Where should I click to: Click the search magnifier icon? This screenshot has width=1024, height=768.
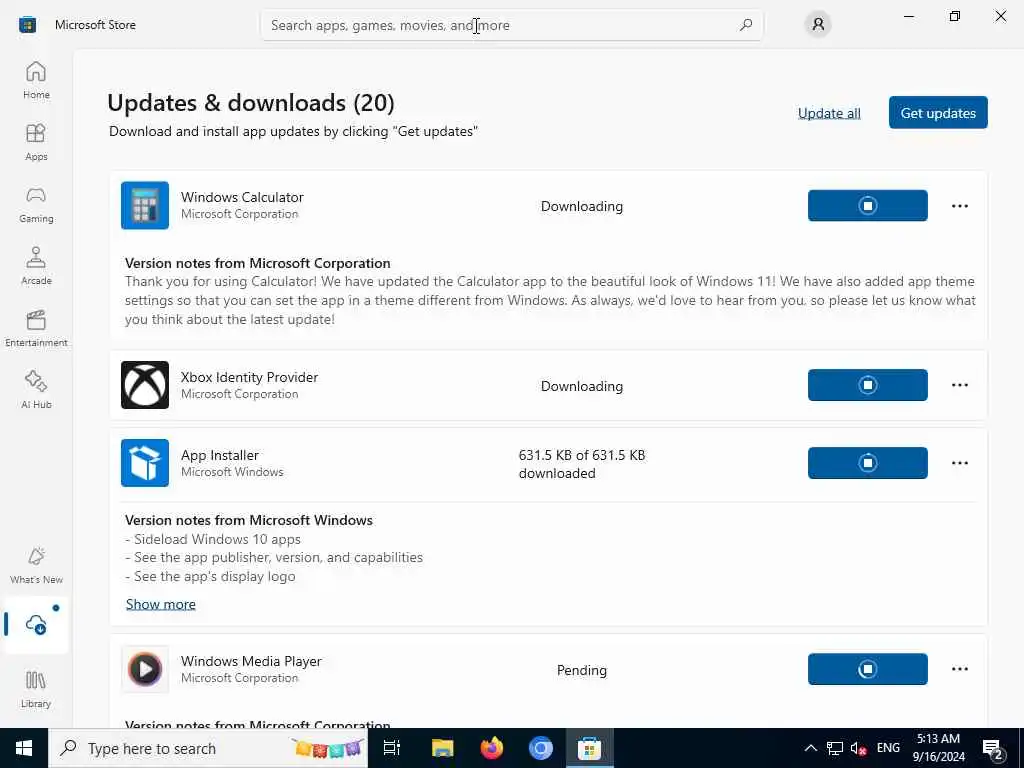746,25
